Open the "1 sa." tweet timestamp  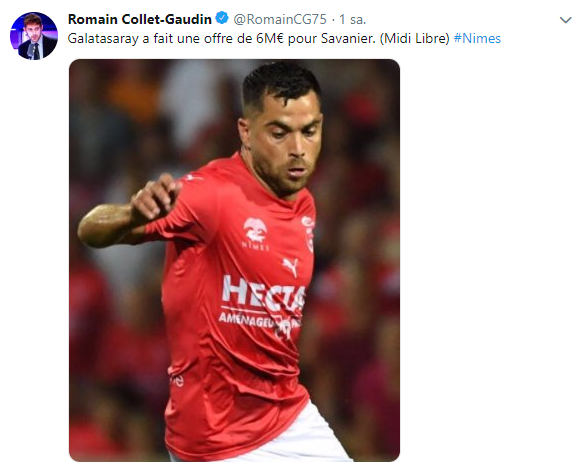(x=352, y=19)
